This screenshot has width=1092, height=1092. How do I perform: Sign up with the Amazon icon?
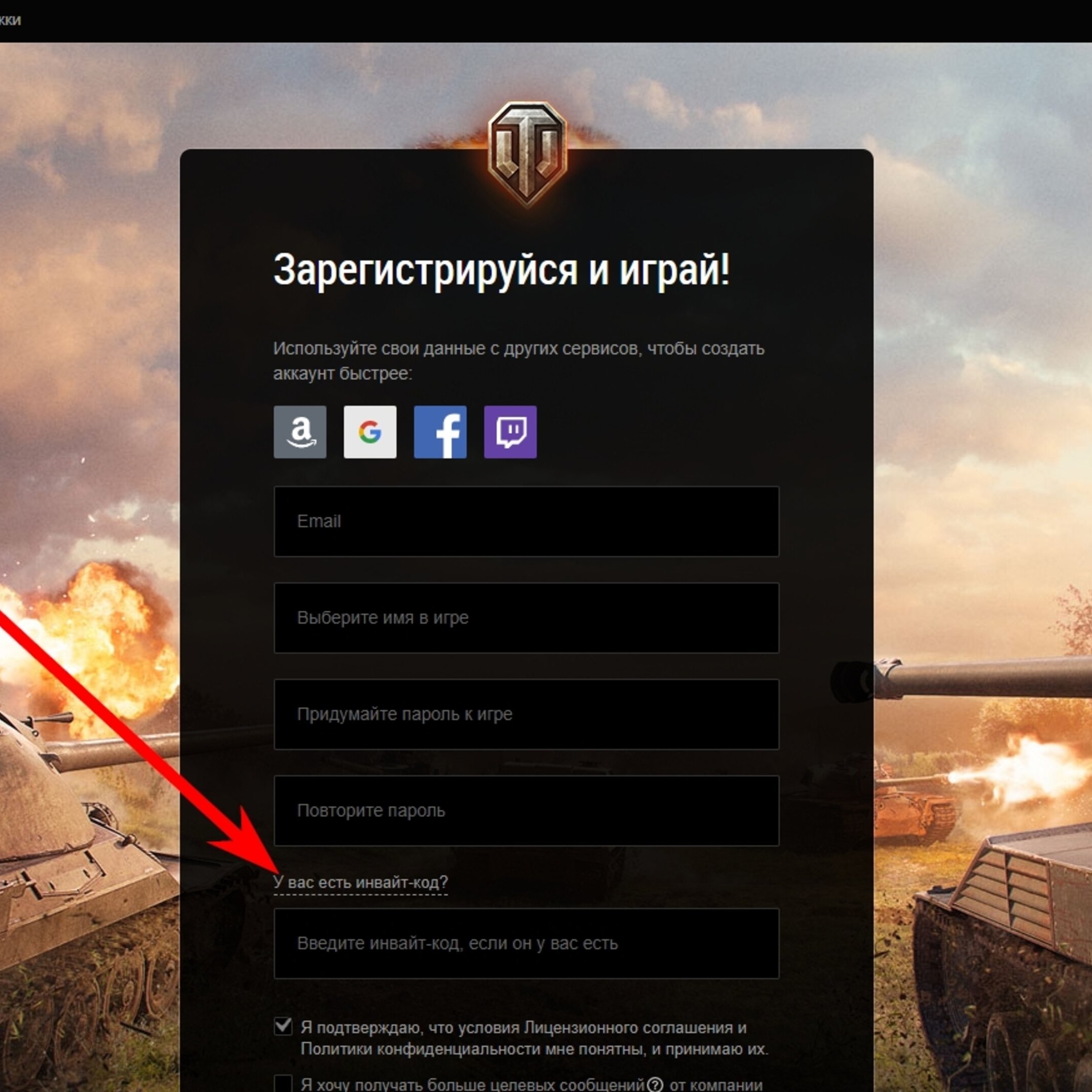click(300, 432)
